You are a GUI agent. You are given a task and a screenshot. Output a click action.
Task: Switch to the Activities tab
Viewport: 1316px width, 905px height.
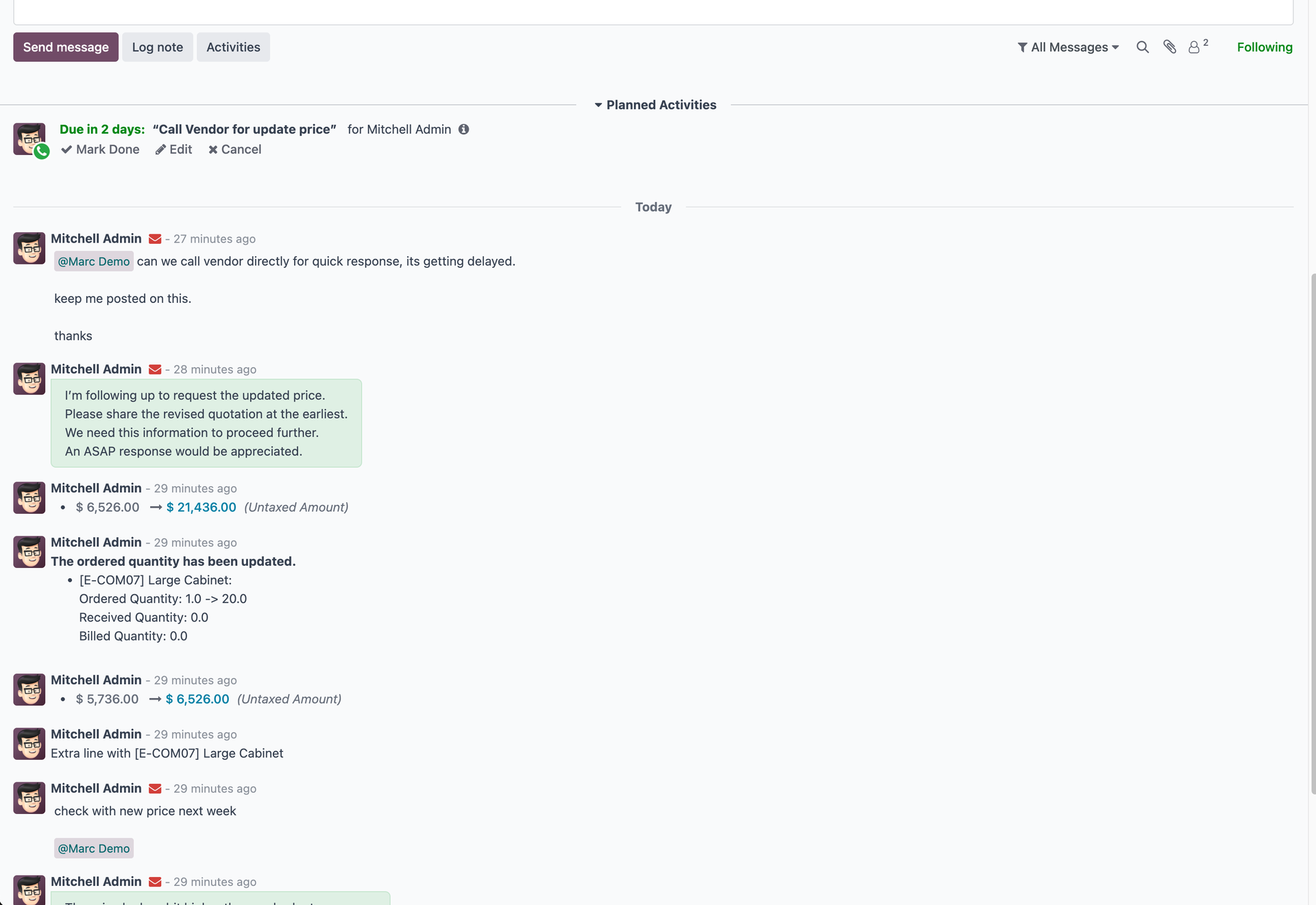233,47
